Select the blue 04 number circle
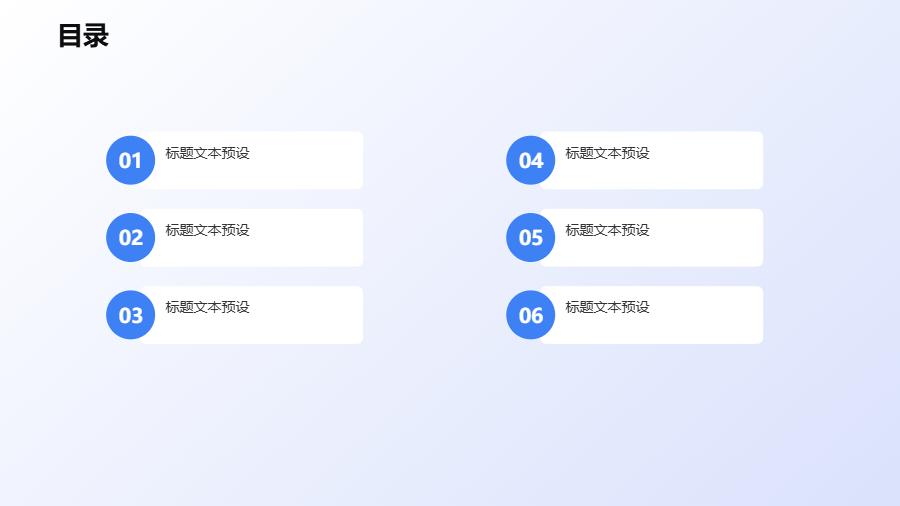900x506 pixels. pos(531,160)
